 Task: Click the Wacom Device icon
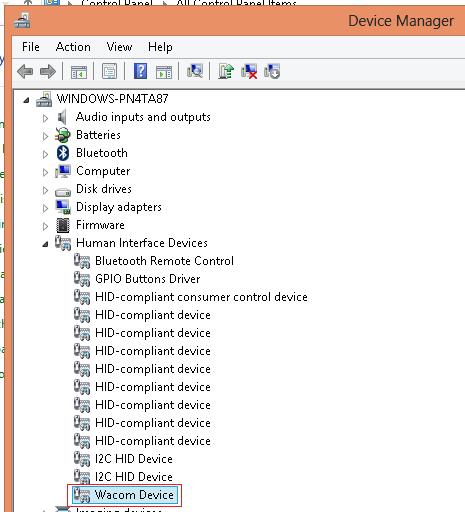[82, 495]
